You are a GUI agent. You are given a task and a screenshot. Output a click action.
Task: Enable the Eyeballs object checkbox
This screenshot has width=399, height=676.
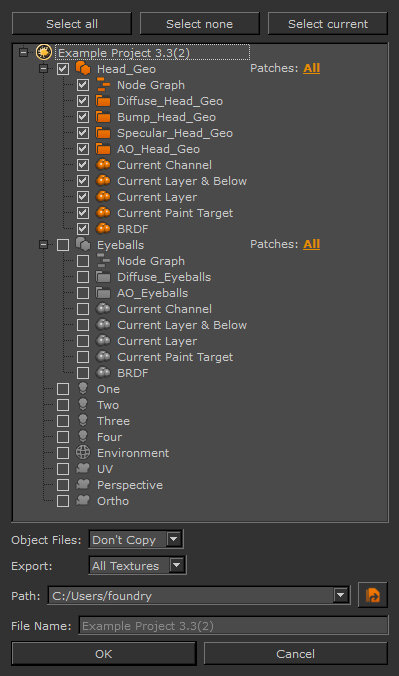click(x=63, y=245)
